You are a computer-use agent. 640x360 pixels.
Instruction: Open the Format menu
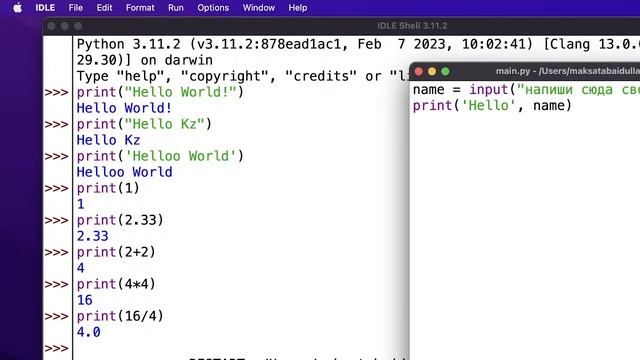[x=140, y=8]
